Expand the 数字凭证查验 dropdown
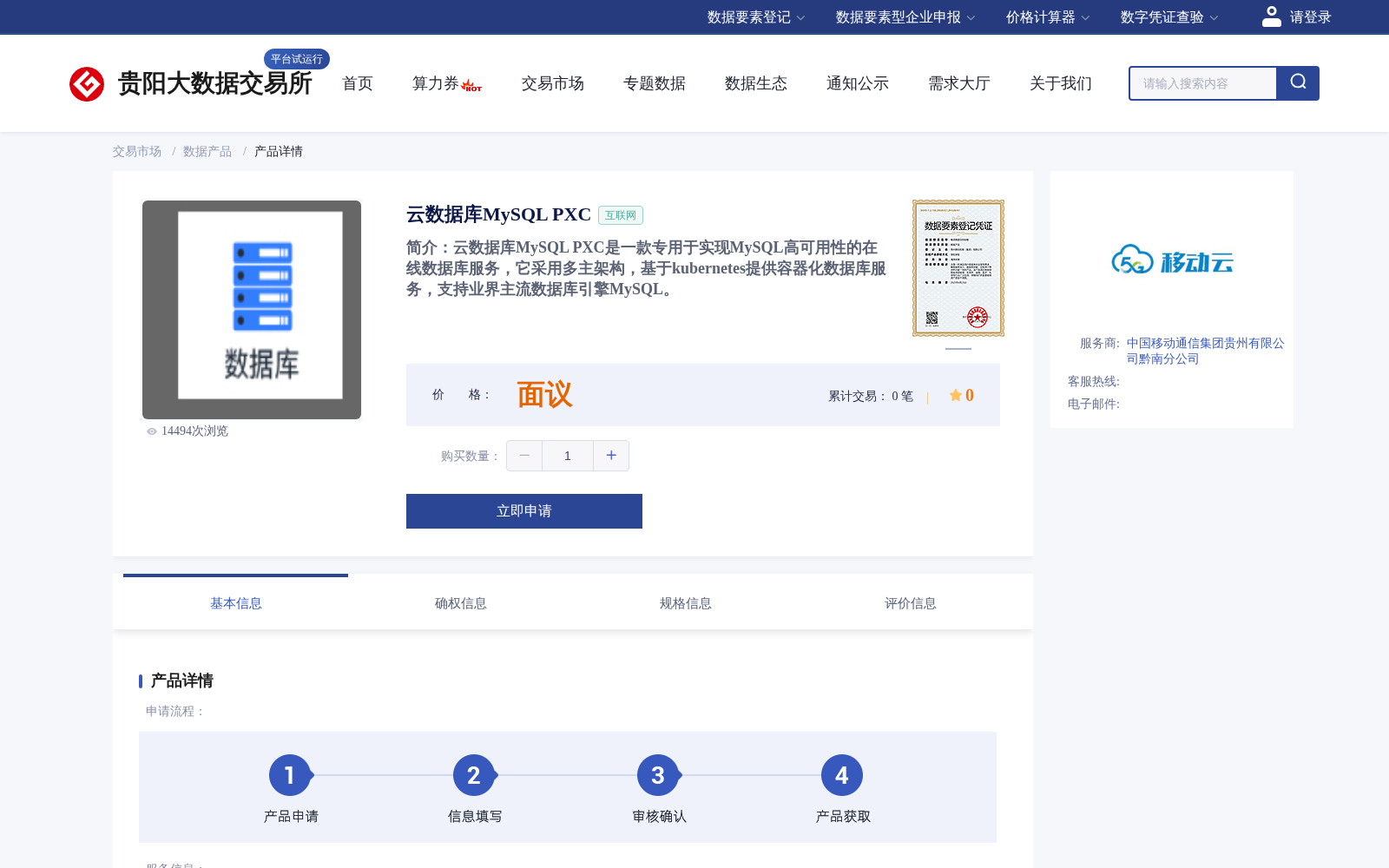Image resolution: width=1389 pixels, height=868 pixels. tap(1169, 17)
